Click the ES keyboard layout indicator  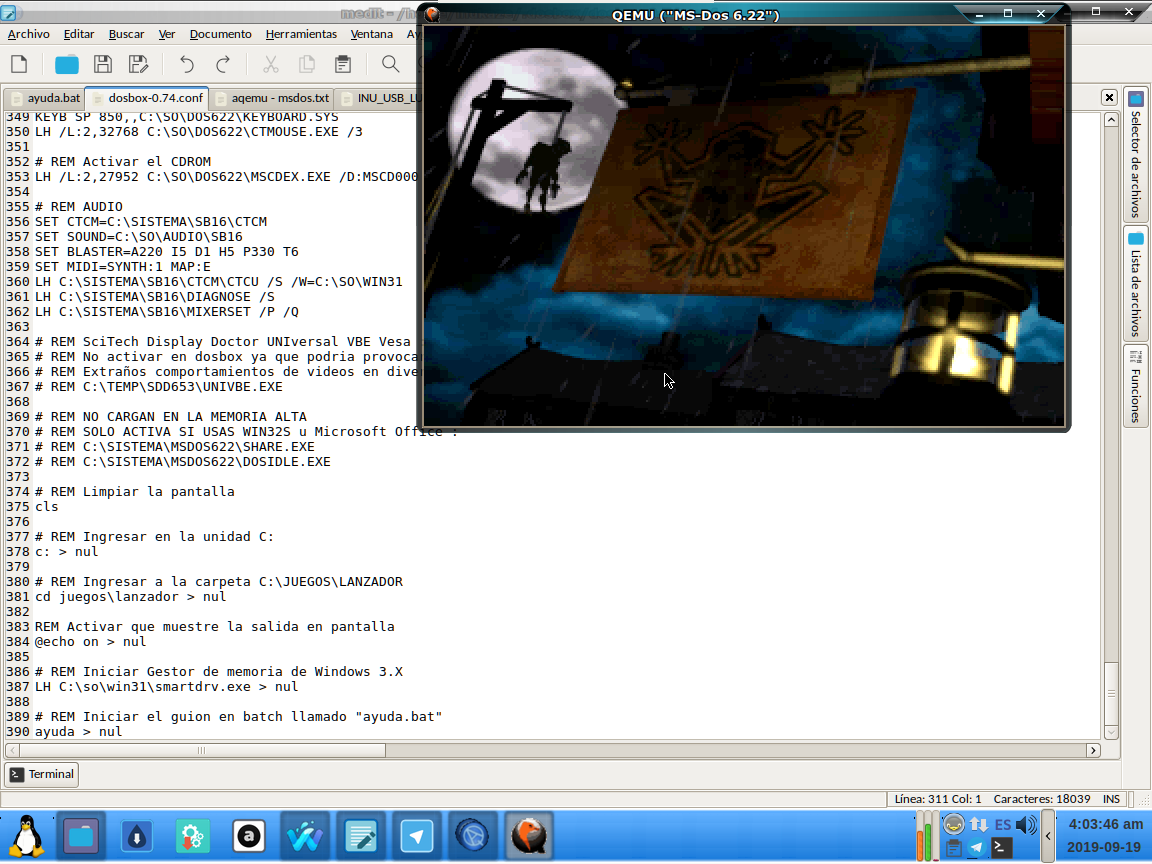coord(1003,825)
